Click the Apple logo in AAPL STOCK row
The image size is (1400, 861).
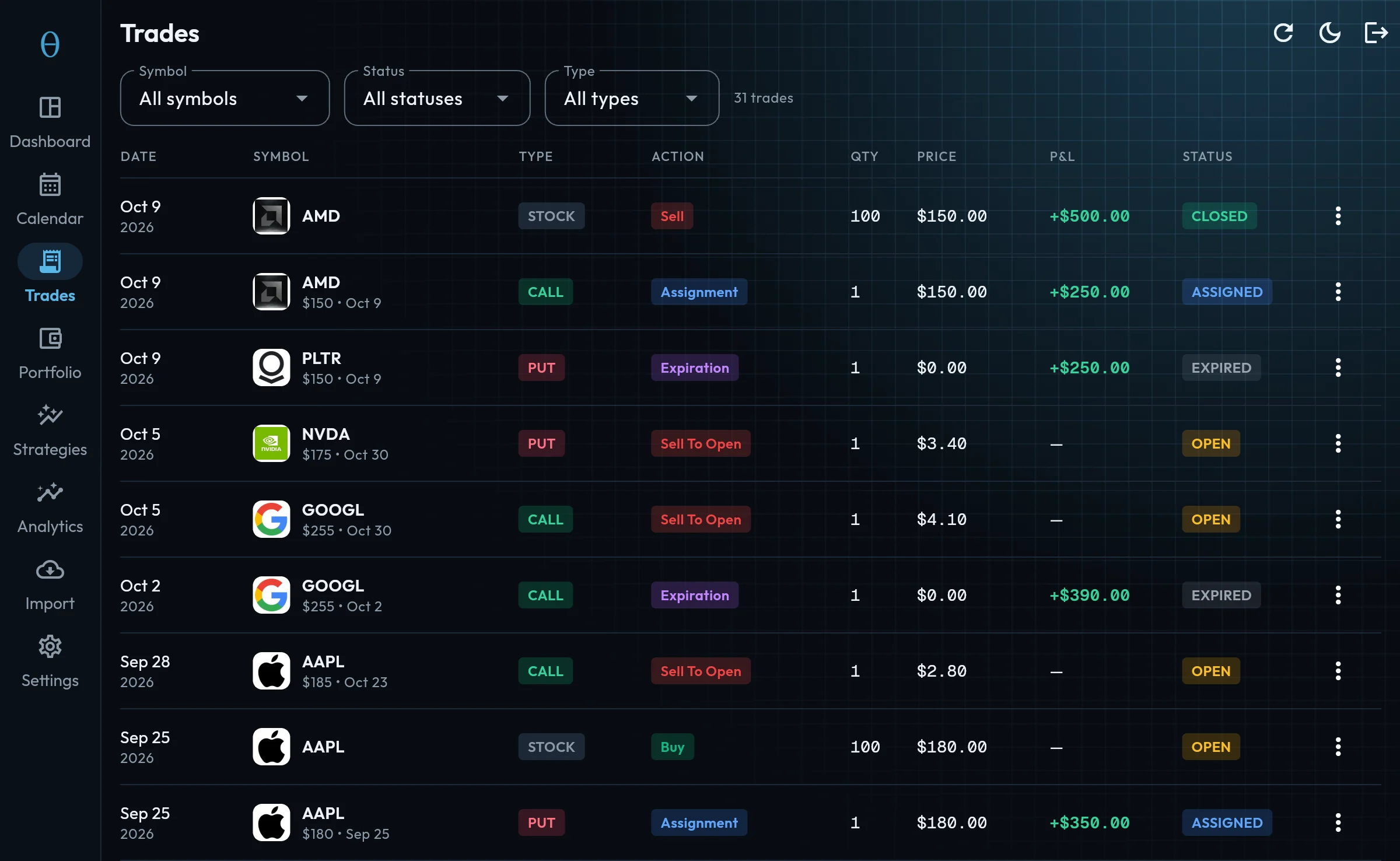[x=271, y=747]
